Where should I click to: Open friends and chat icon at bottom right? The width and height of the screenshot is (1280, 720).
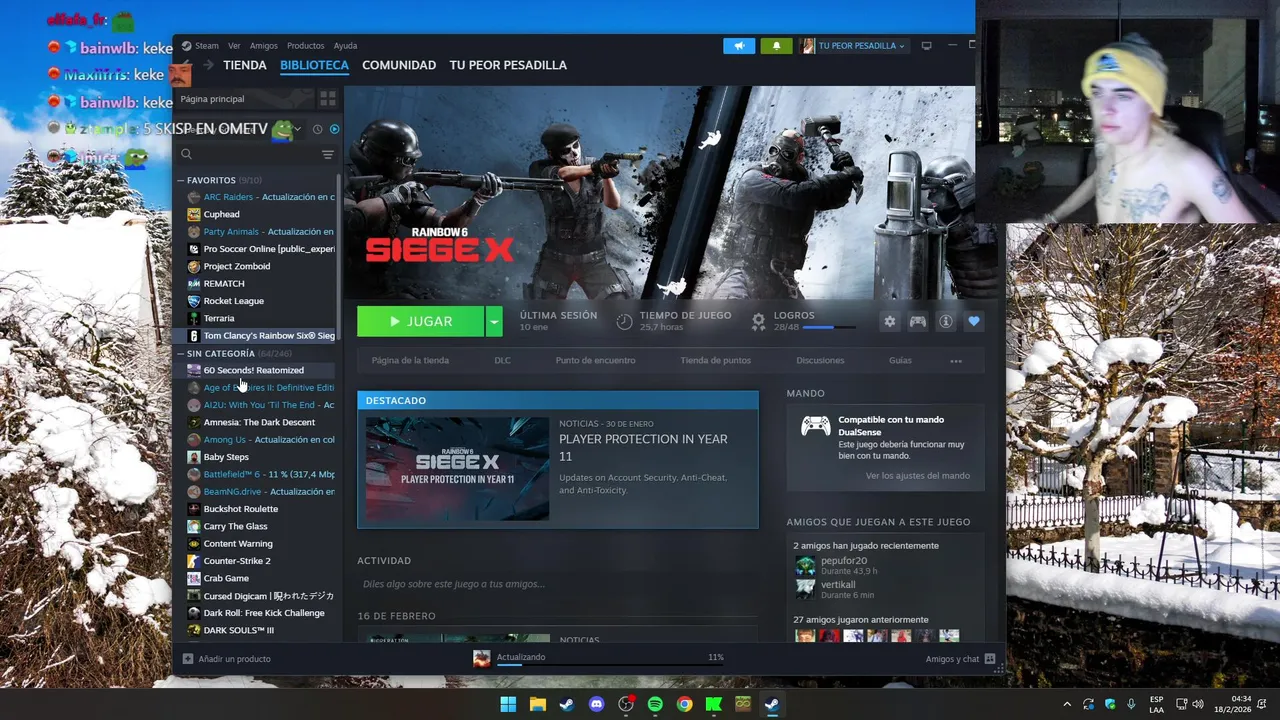coord(990,659)
